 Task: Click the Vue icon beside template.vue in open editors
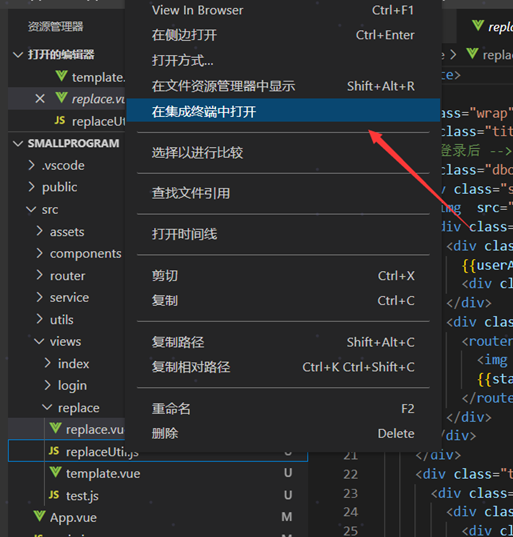coord(62,76)
